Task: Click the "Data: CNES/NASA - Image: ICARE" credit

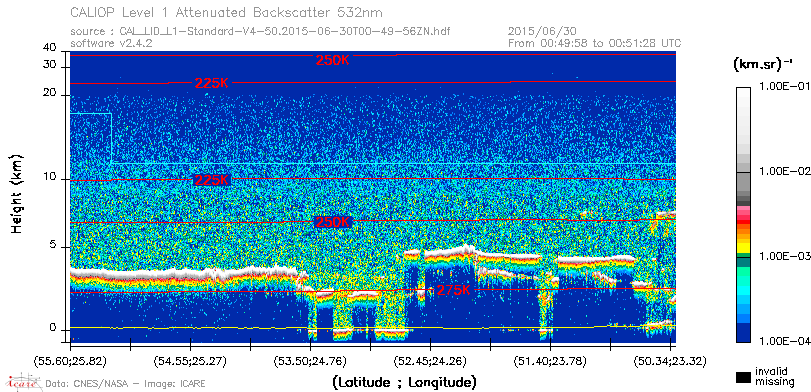Action: pos(126,384)
